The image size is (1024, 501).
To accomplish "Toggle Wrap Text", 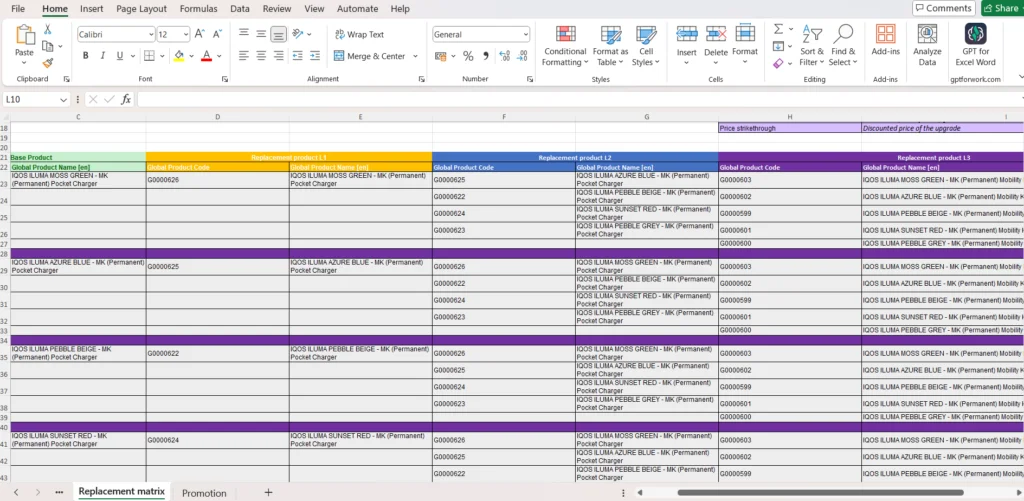I will [359, 34].
